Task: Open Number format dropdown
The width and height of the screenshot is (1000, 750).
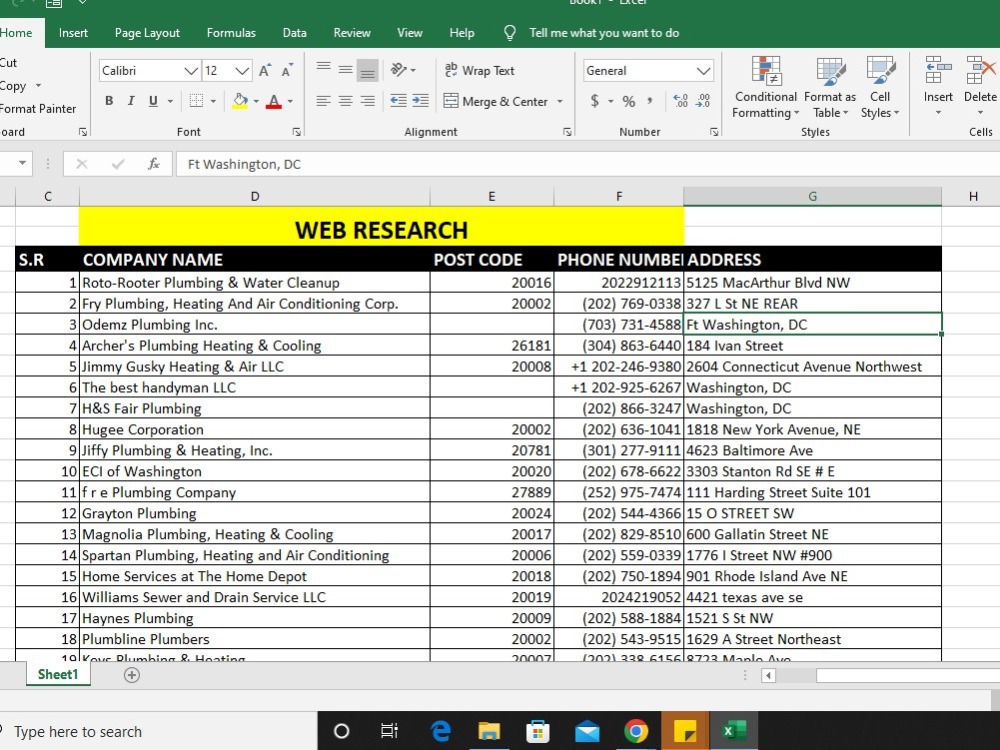Action: tap(703, 71)
